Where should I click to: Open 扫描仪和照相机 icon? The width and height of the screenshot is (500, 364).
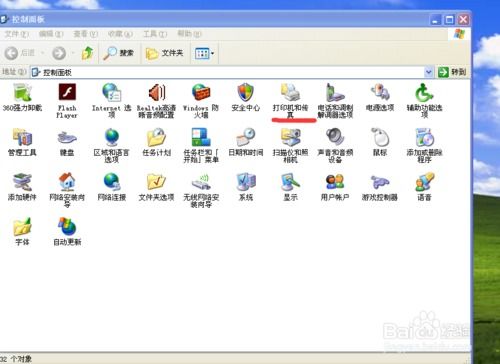pyautogui.click(x=290, y=137)
